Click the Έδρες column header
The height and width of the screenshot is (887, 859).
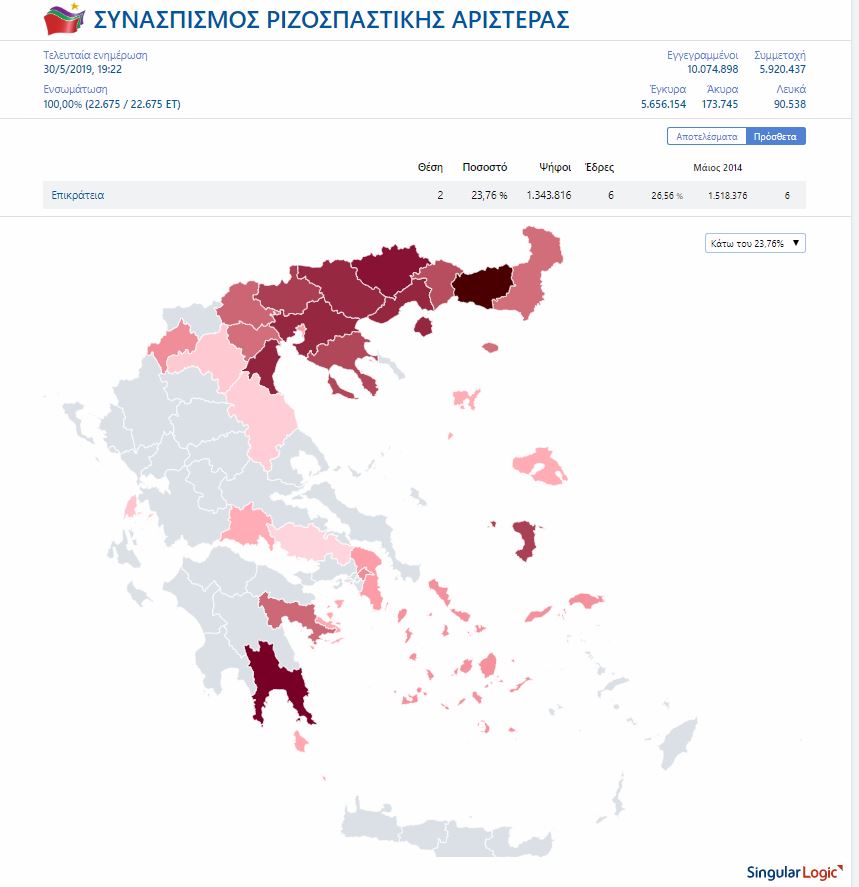[599, 167]
